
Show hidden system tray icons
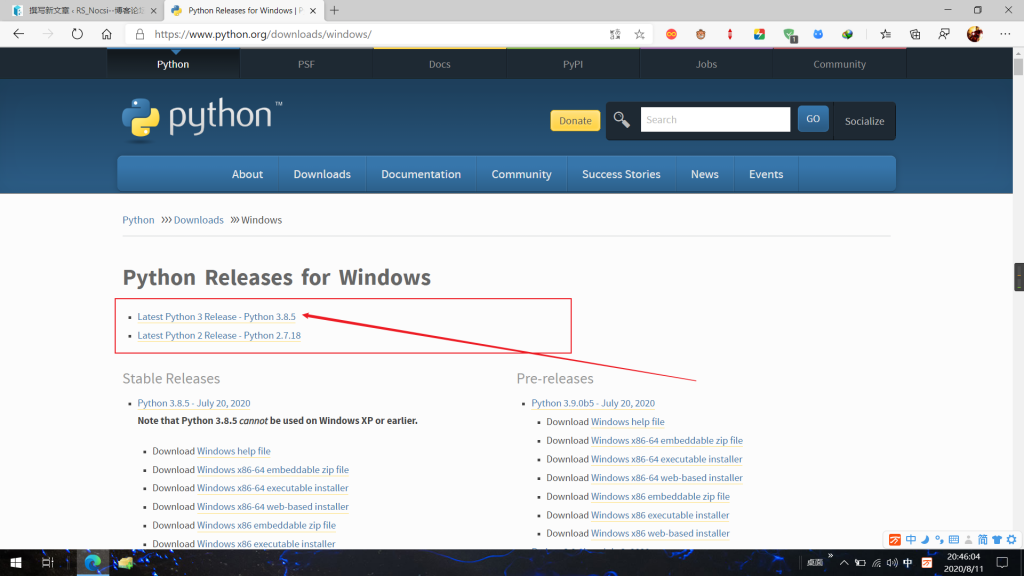[x=844, y=562]
